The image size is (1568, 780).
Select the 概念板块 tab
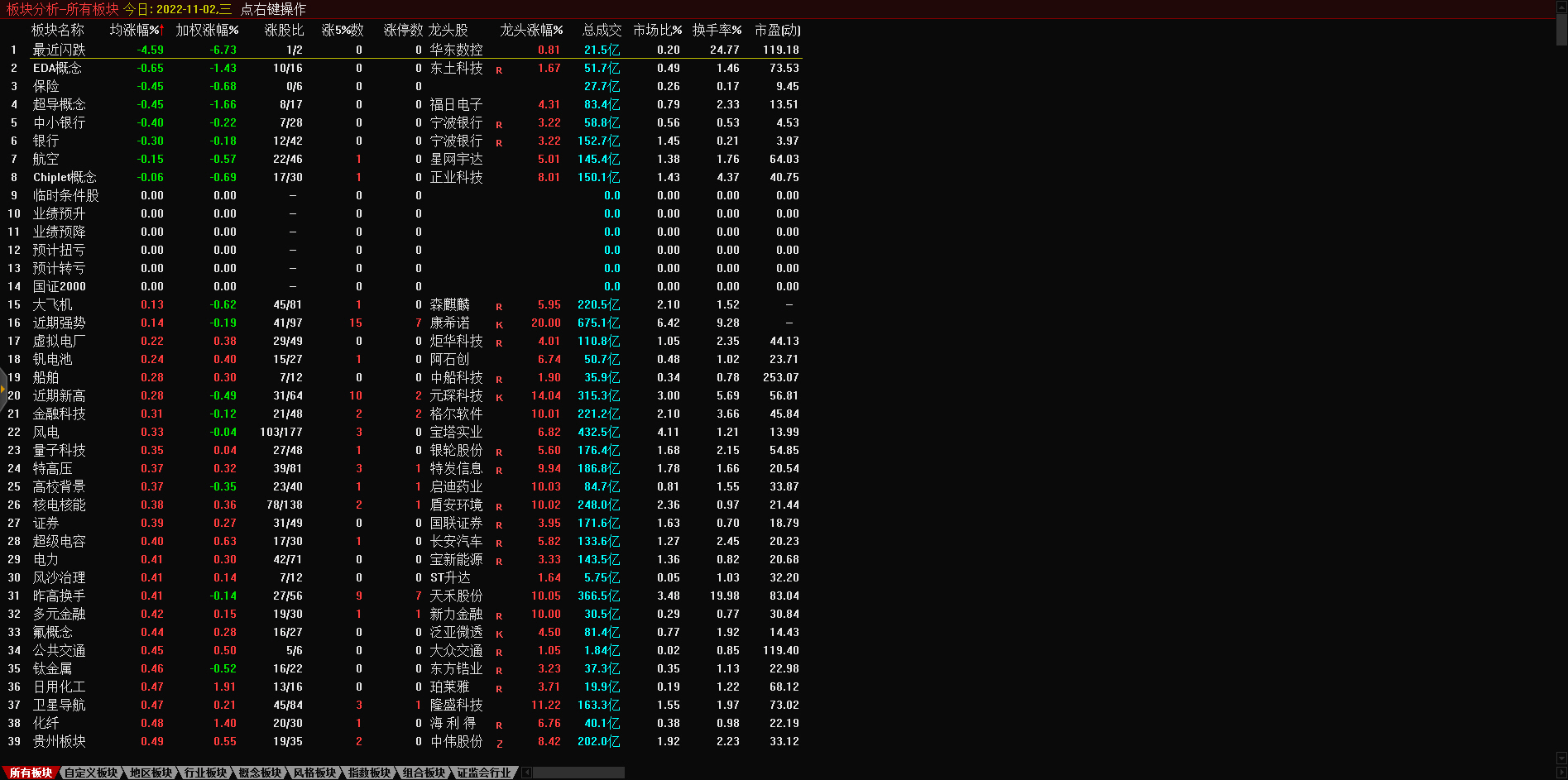coord(260,773)
